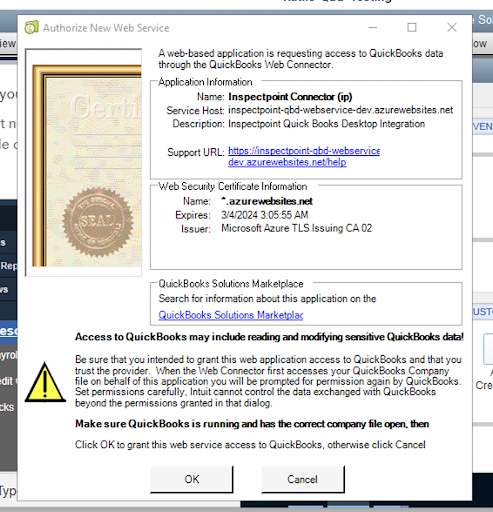The image size is (493, 512).
Task: Open the QuickBooks Solutions Marketplace link
Action: pos(231,315)
